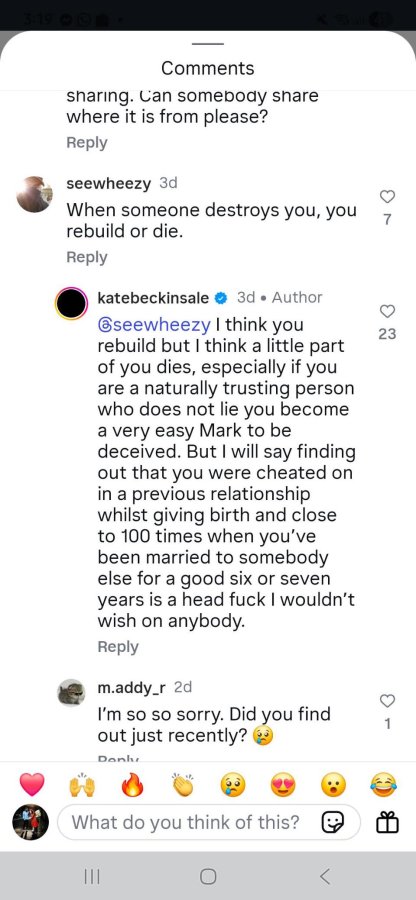This screenshot has height=900, width=416.
Task: Tap the Android back navigation button
Action: click(325, 876)
